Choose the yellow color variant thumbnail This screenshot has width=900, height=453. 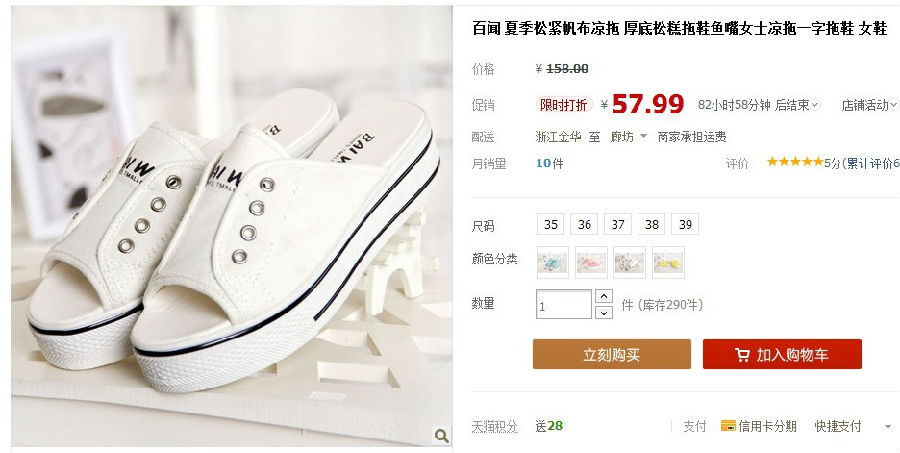668,263
